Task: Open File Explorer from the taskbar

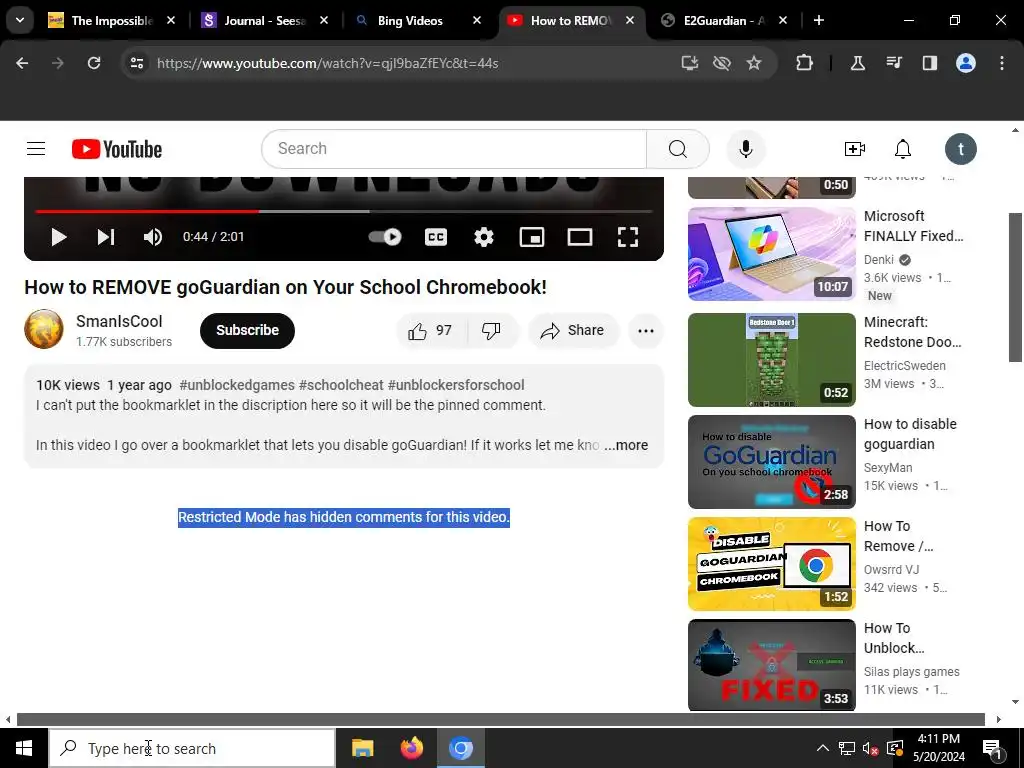Action: click(362, 748)
